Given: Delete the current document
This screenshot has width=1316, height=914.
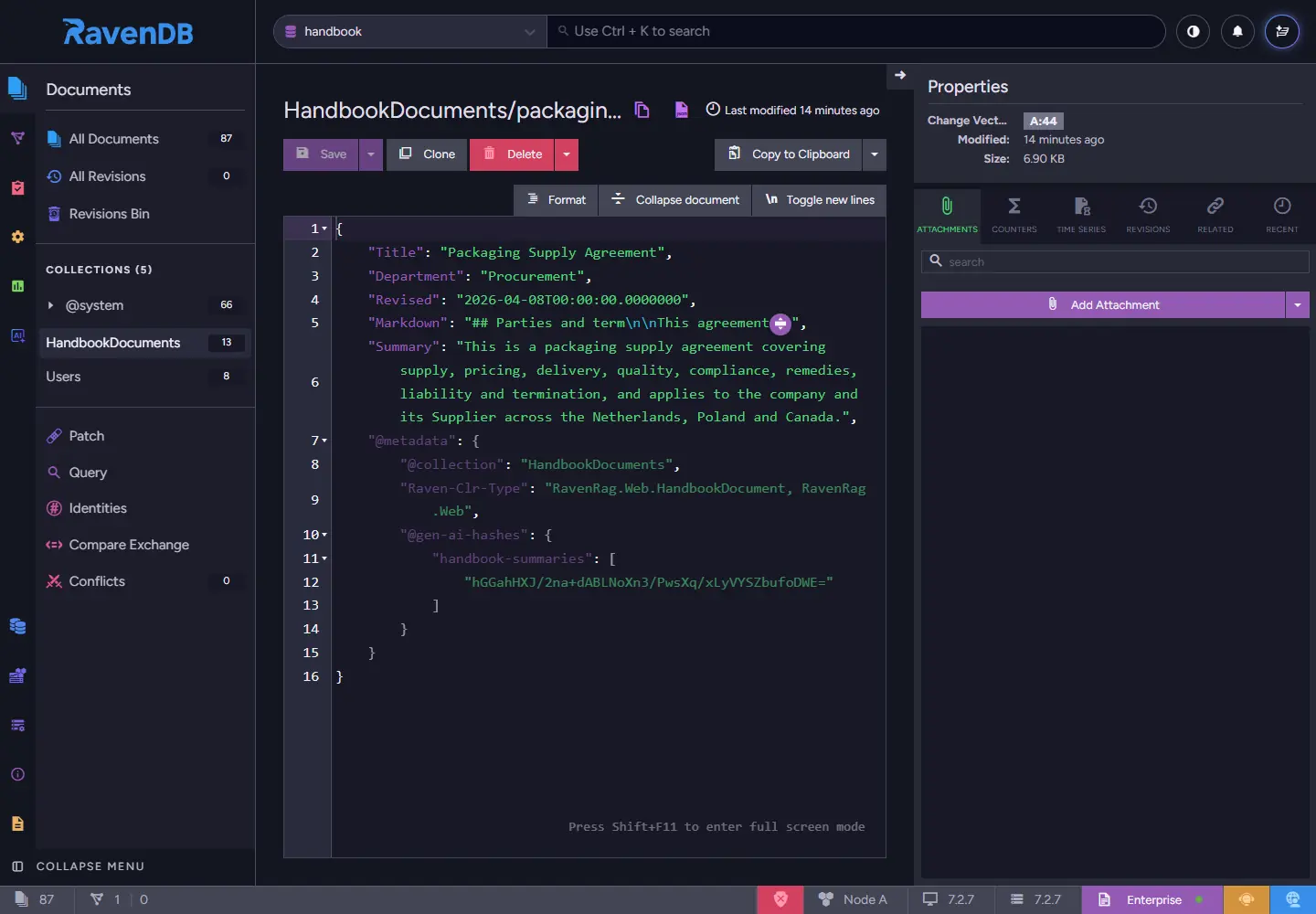Looking at the screenshot, I should click(x=513, y=154).
